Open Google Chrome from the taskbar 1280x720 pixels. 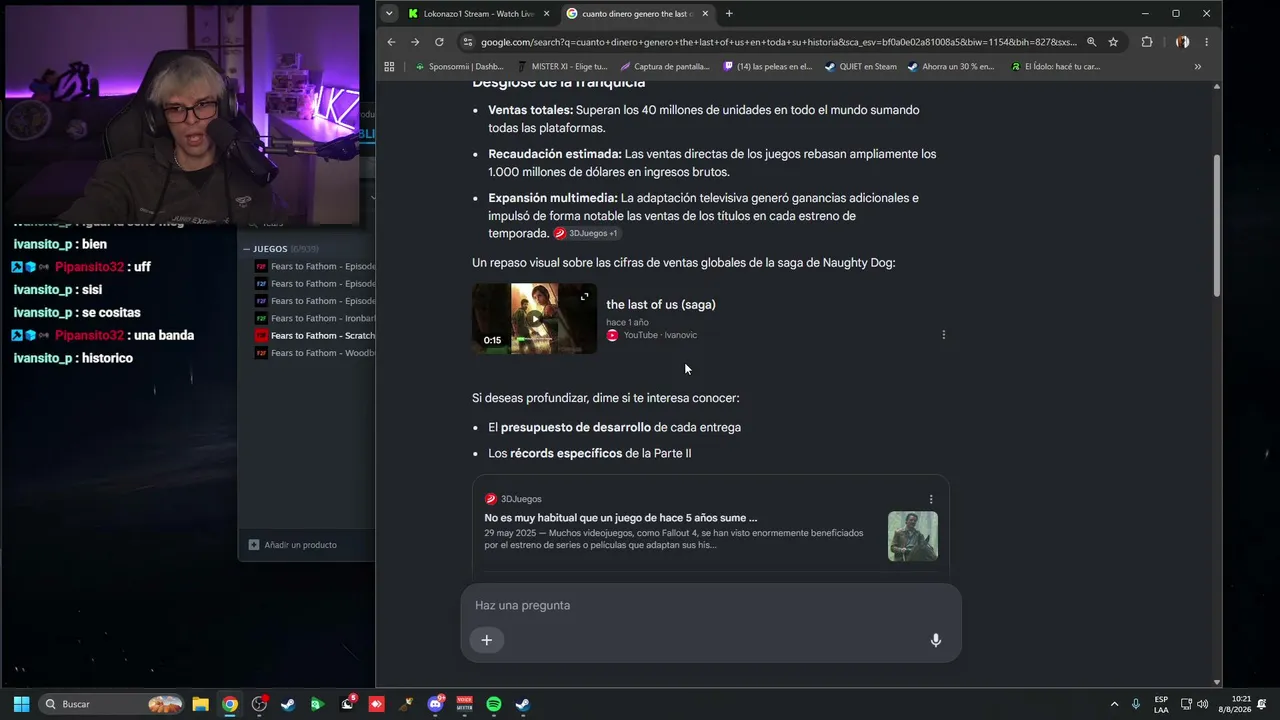230,704
